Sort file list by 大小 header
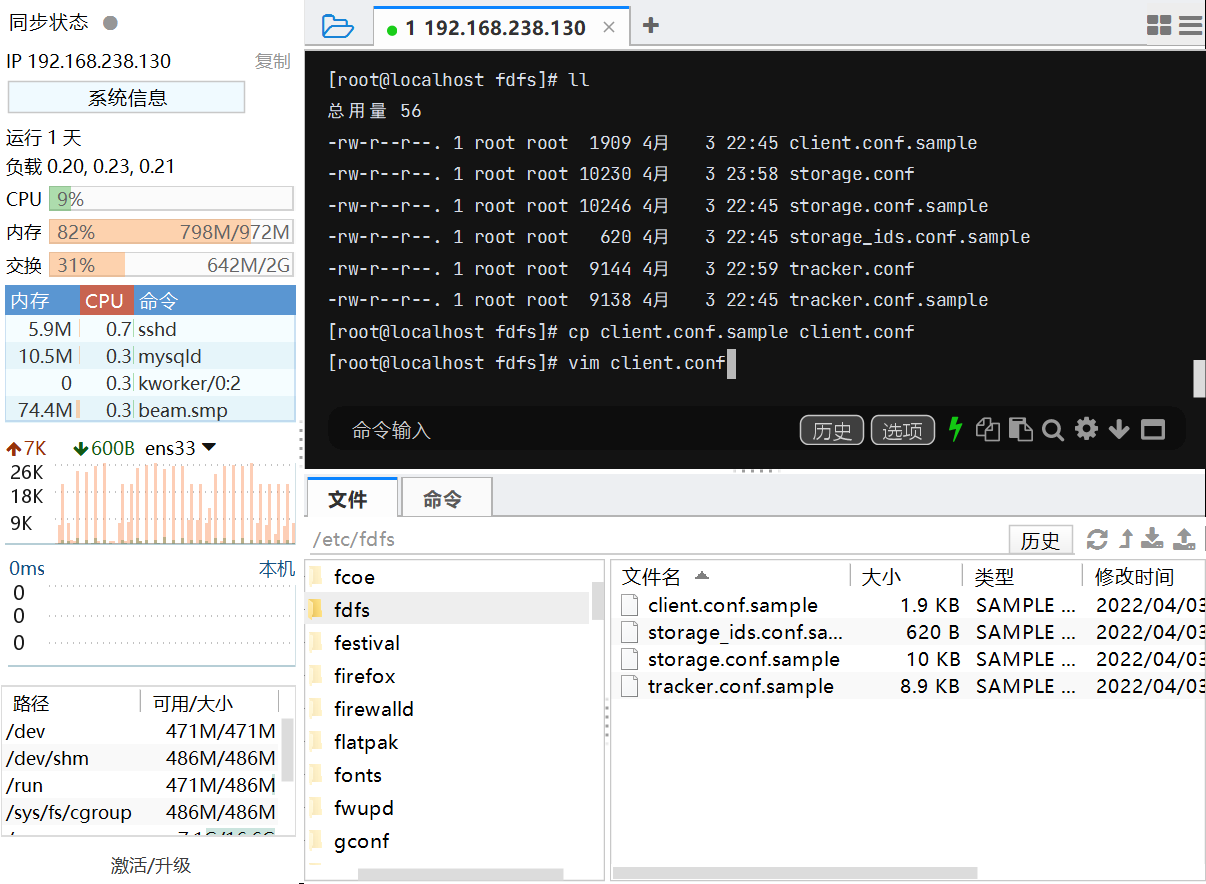 906,576
